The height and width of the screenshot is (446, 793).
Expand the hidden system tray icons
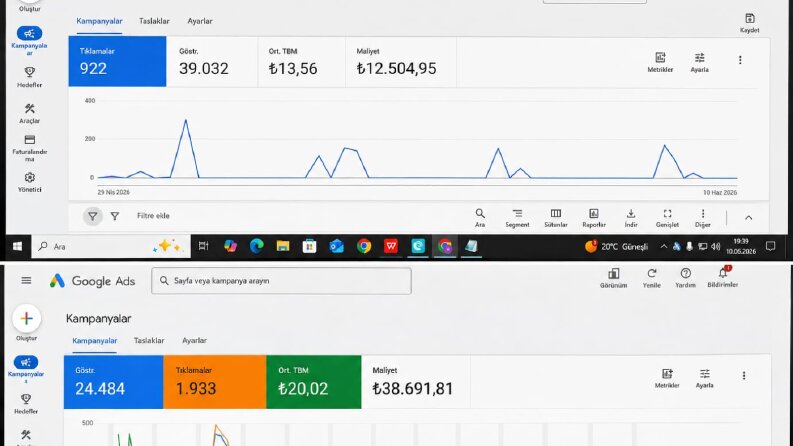coord(663,247)
